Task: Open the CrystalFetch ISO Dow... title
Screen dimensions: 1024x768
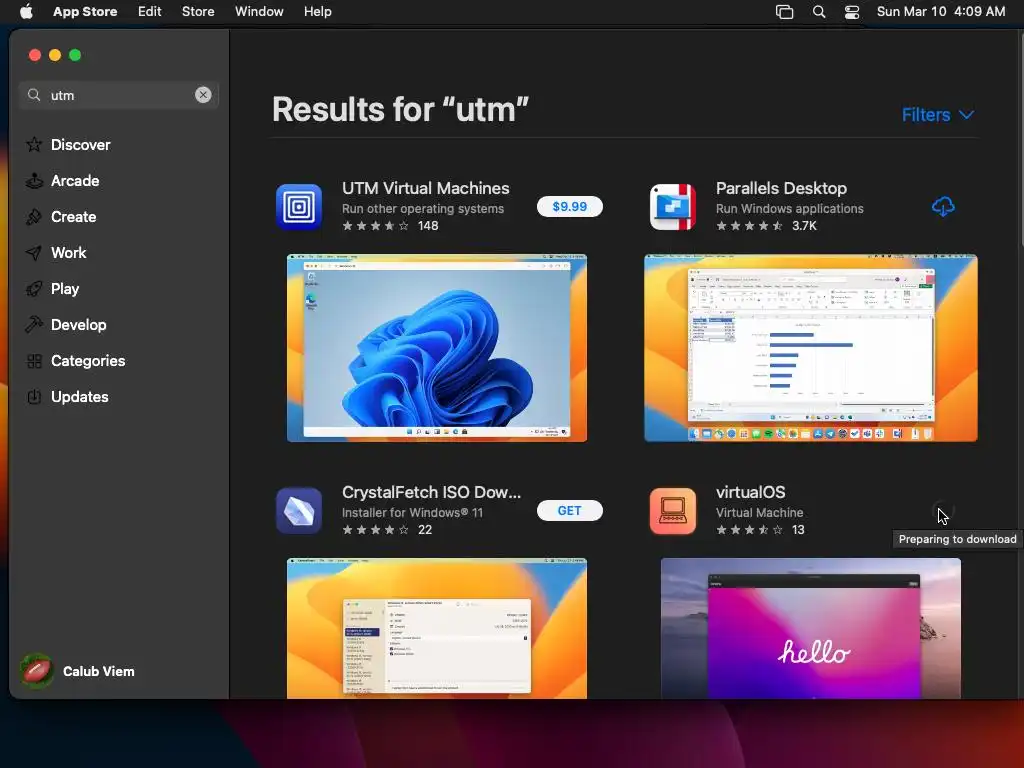Action: 431,492
